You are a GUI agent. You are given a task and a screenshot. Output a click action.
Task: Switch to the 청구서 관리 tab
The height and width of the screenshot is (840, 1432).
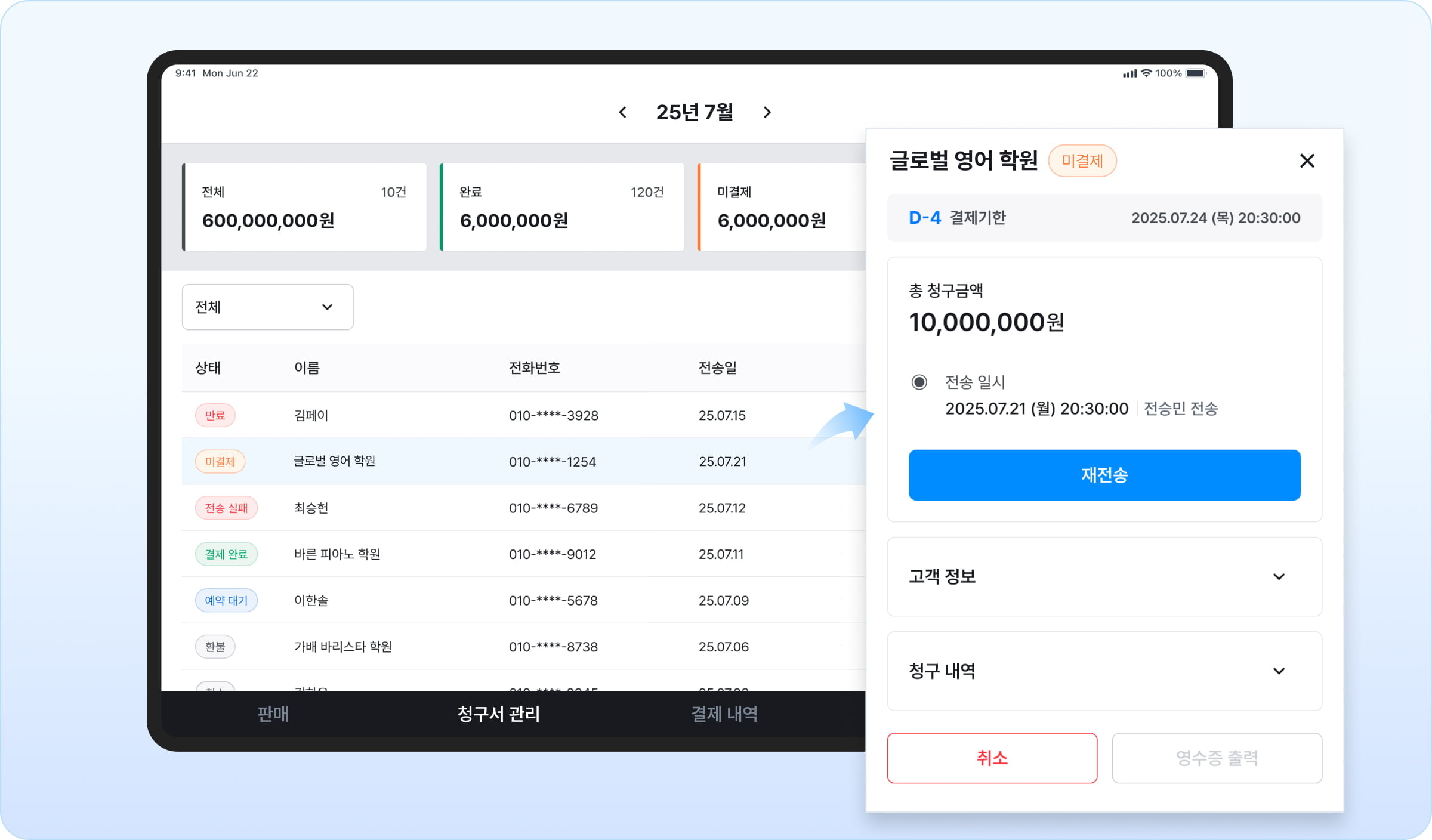click(498, 714)
